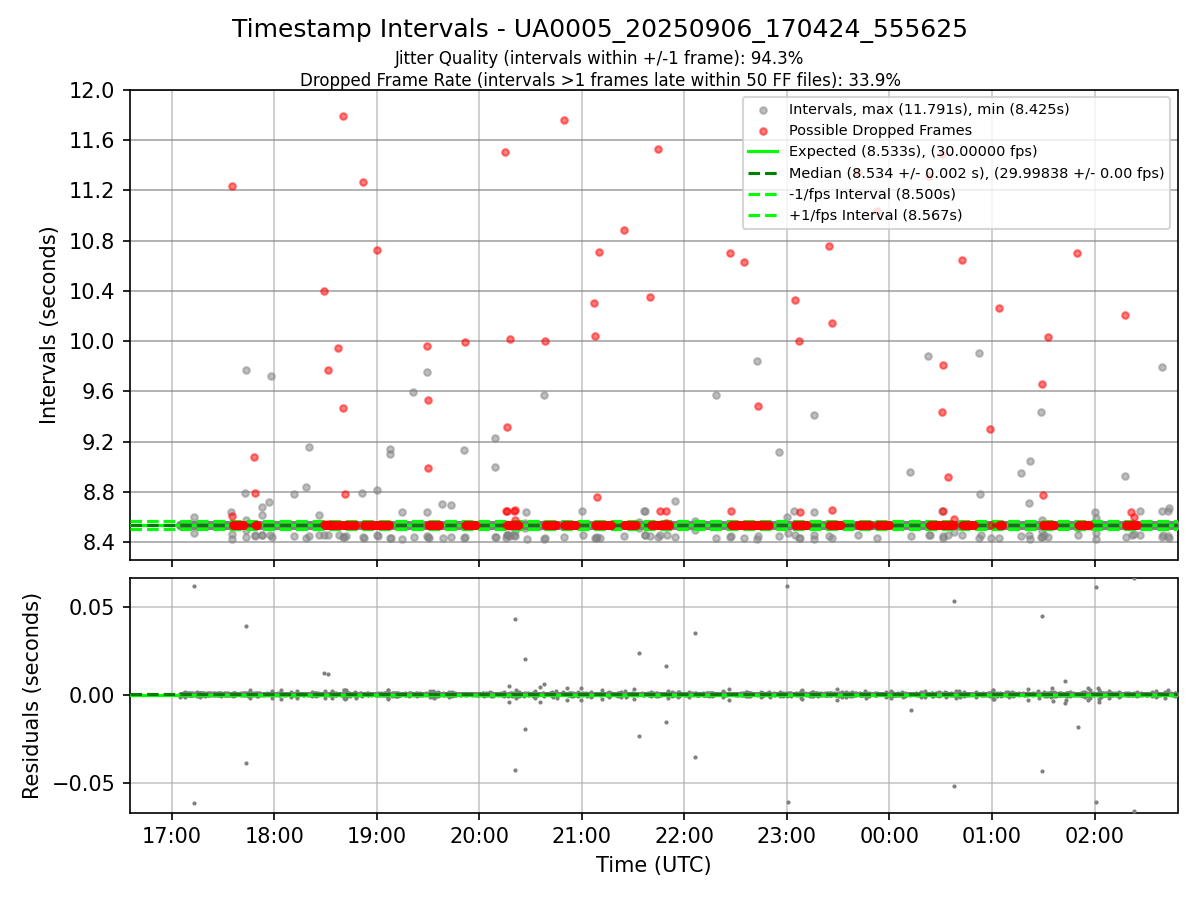This screenshot has width=1200, height=900.
Task: Click the red Possible Dropped Frames legend marker
Action: point(763,130)
